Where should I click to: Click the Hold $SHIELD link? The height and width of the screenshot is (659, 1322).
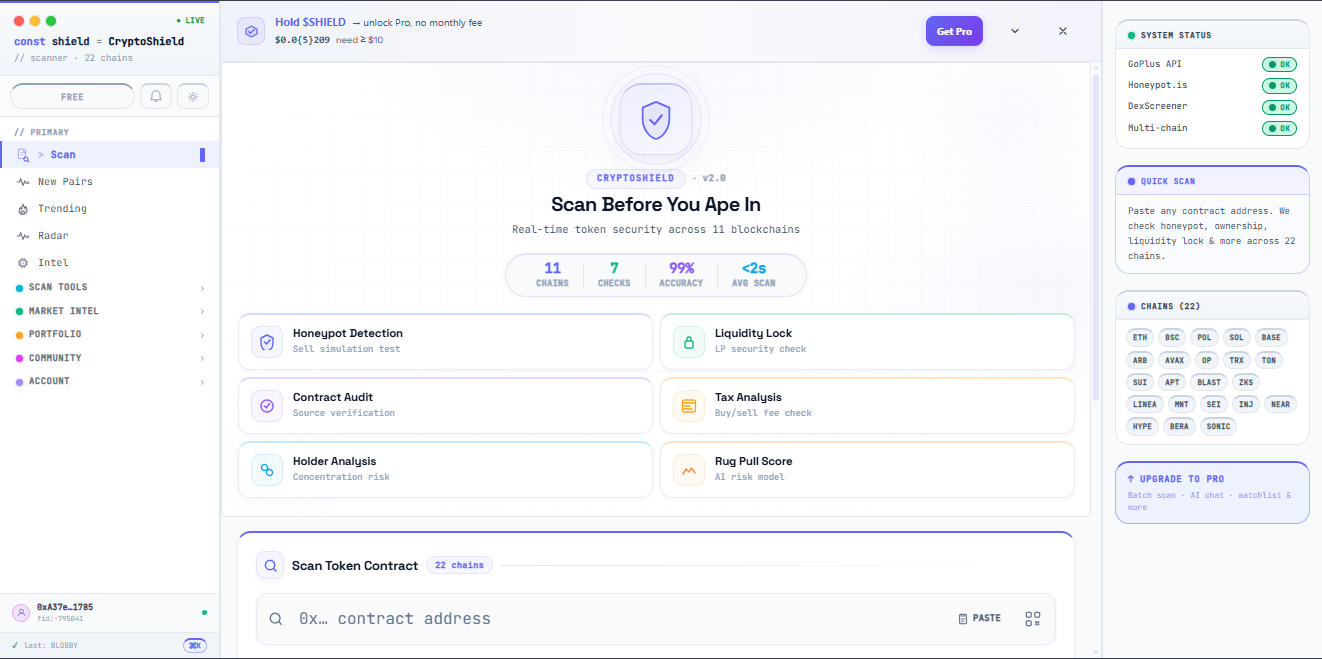click(x=310, y=22)
